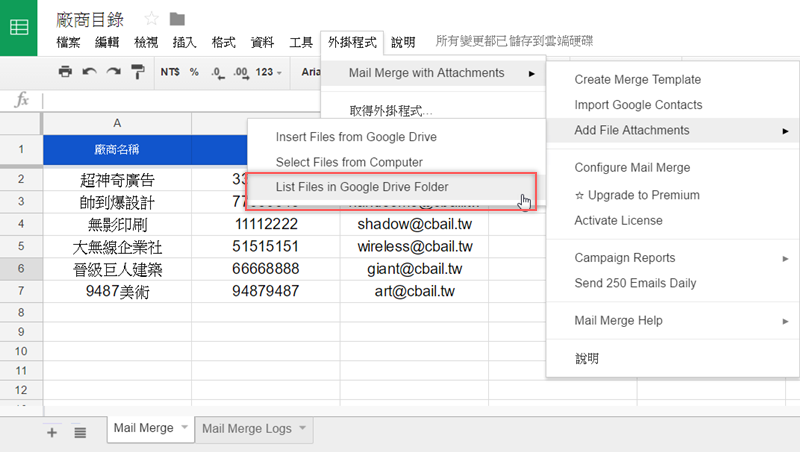Click the print icon in the toolbar
This screenshot has width=800, height=452.
65,72
